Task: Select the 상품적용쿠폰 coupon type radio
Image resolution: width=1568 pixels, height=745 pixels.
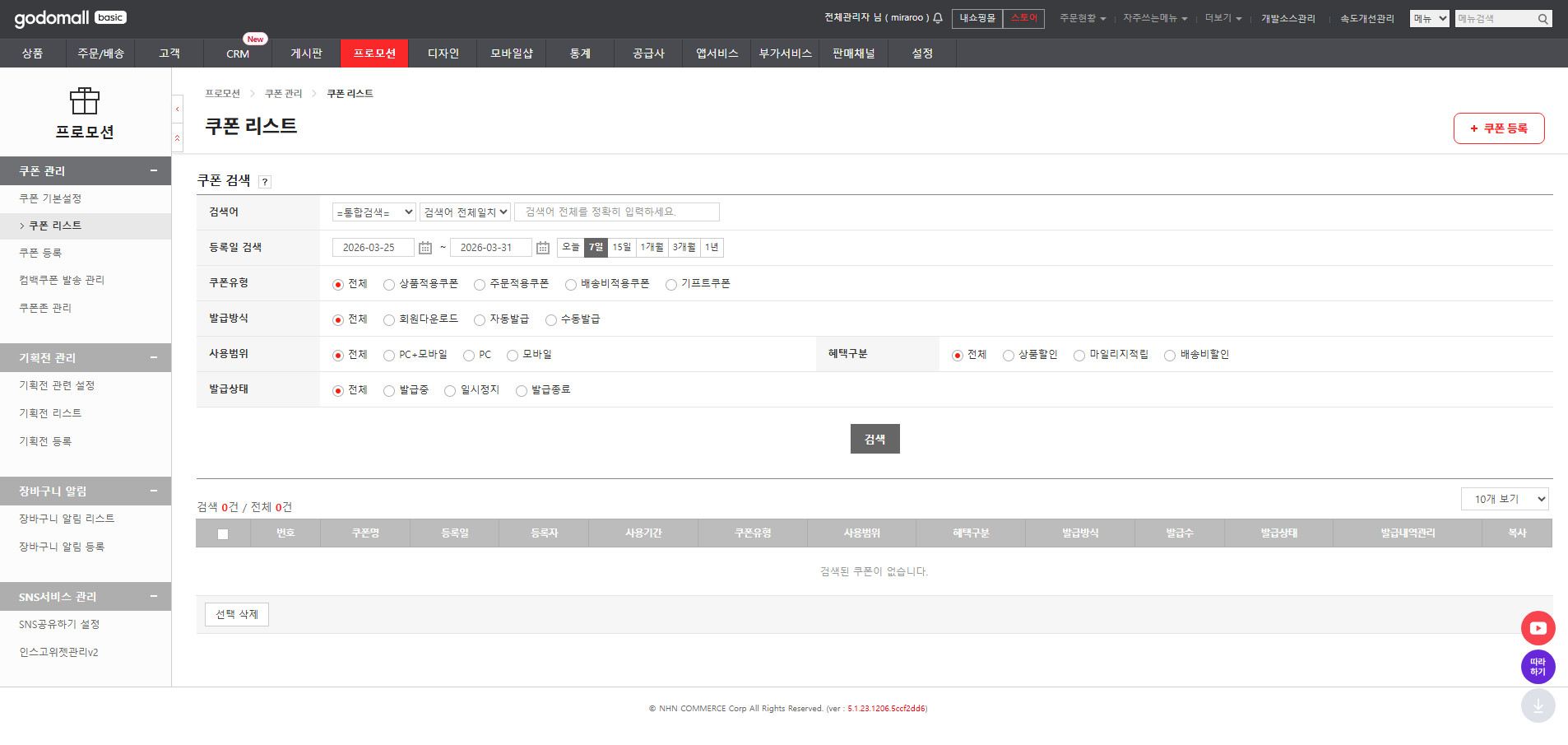Action: point(389,285)
